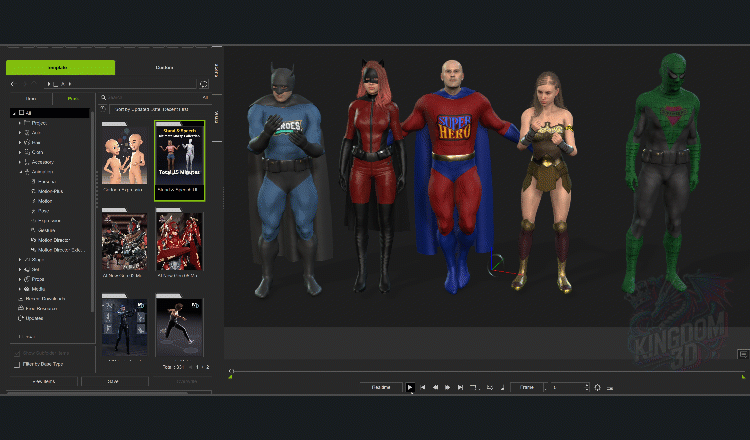Step to the previous frame
This screenshot has height=440, width=750.
[434, 387]
